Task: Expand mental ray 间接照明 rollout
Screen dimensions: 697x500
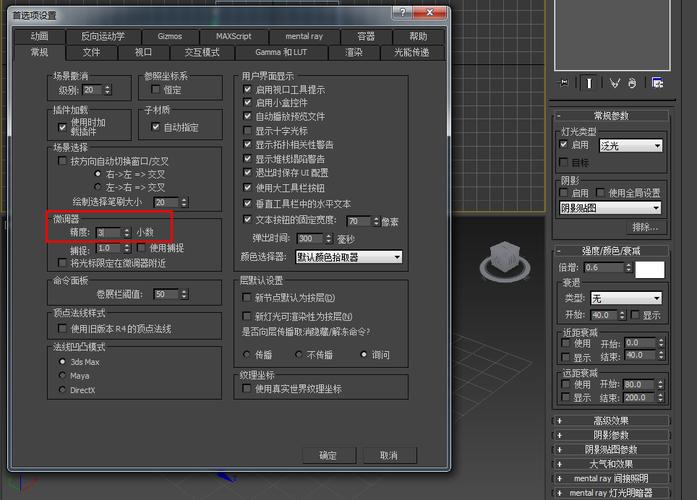Action: [611, 478]
